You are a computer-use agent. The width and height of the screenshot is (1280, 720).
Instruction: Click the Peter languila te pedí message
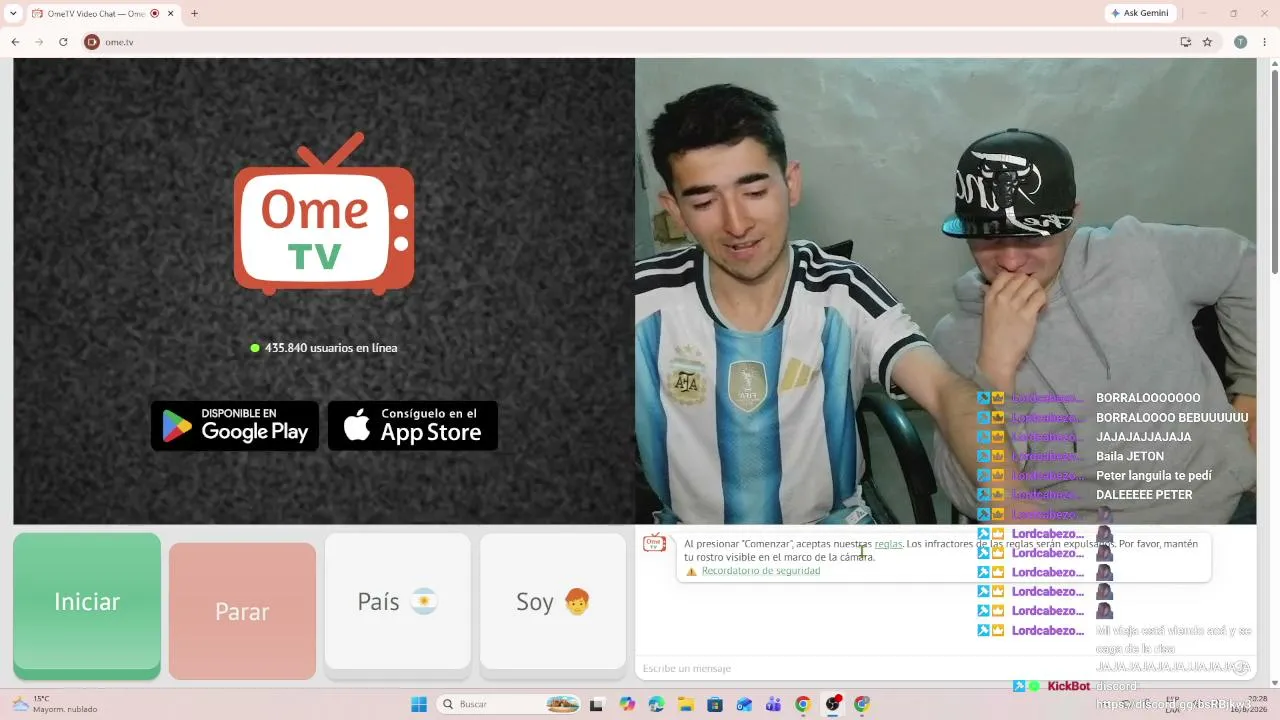click(1154, 476)
